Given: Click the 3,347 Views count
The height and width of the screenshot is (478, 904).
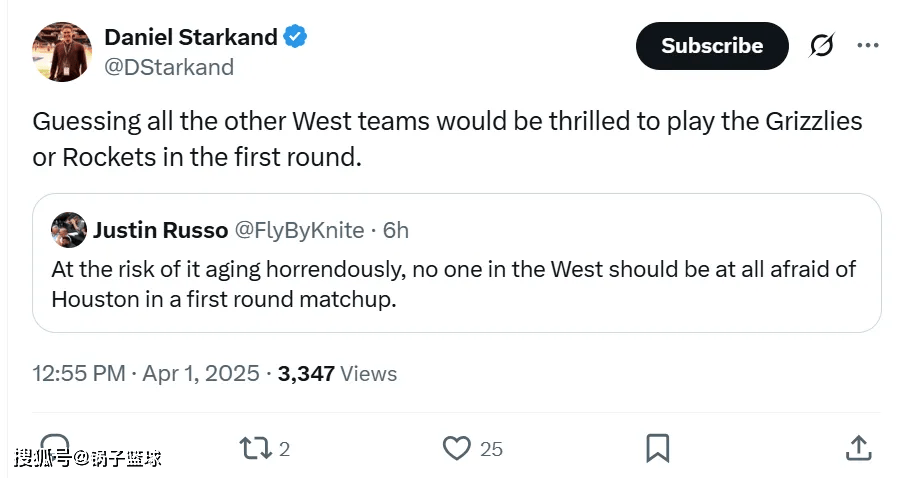Looking at the screenshot, I should pyautogui.click(x=337, y=374).
